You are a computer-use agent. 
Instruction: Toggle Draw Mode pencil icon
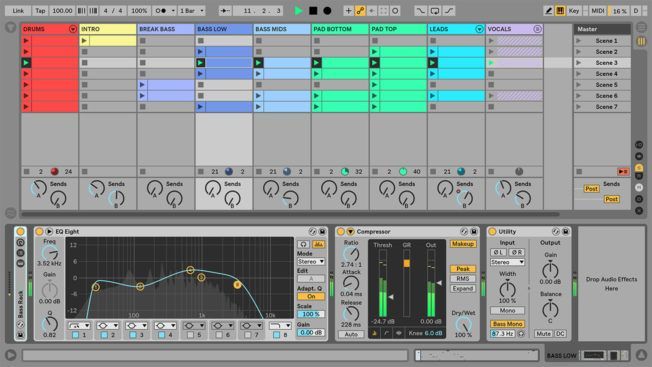[548, 11]
